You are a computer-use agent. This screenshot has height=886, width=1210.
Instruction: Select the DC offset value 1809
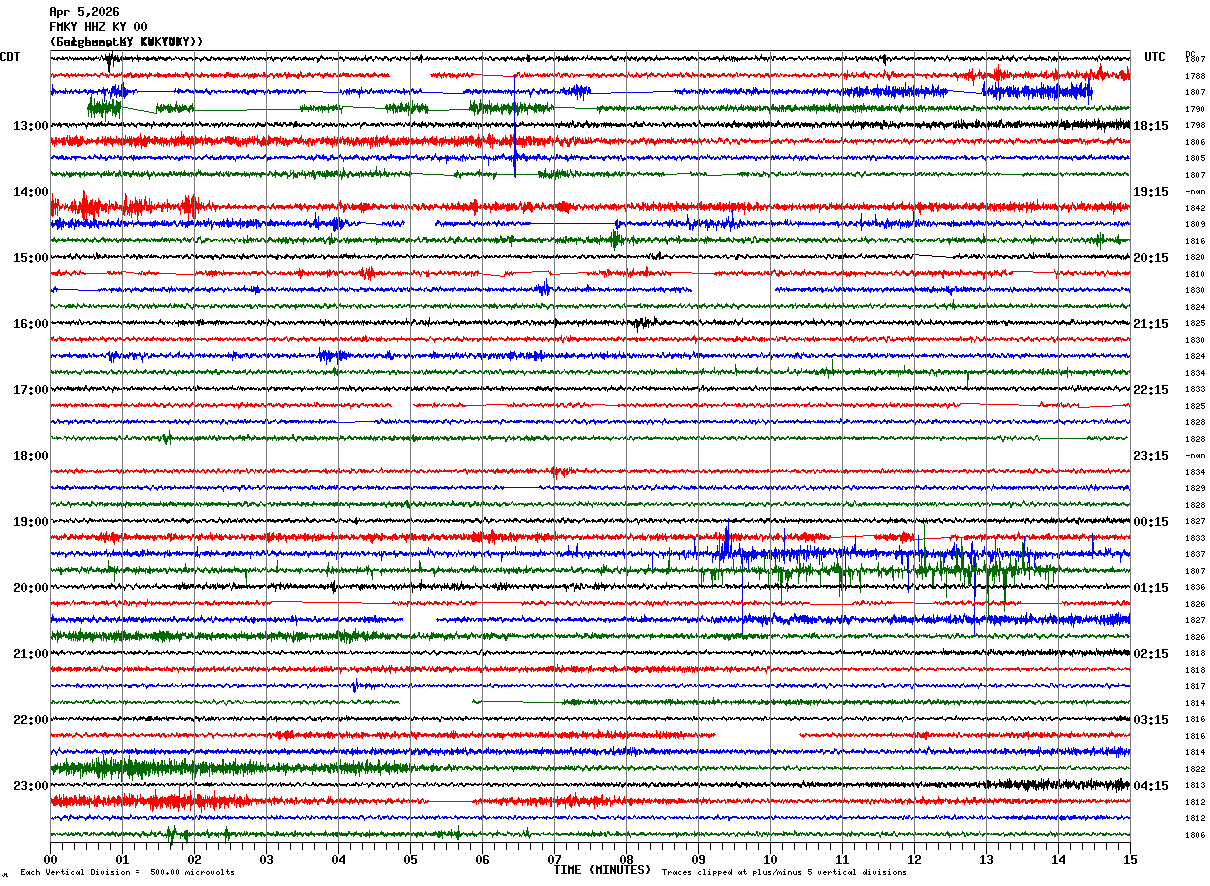1195,224
